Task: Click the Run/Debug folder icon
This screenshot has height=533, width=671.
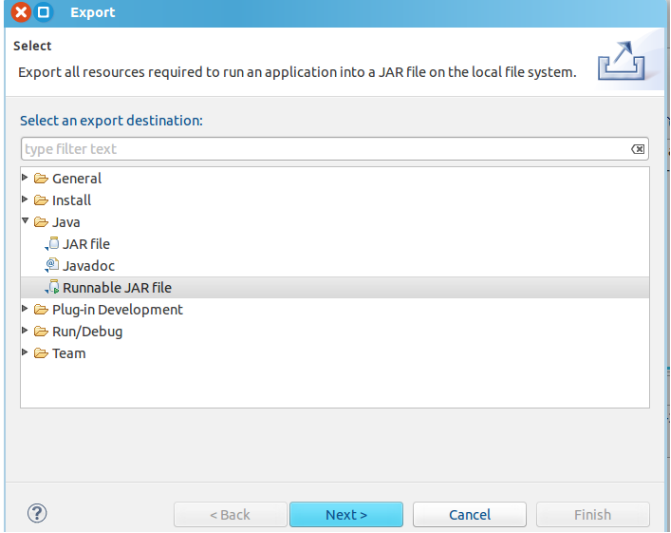Action: pos(41,332)
